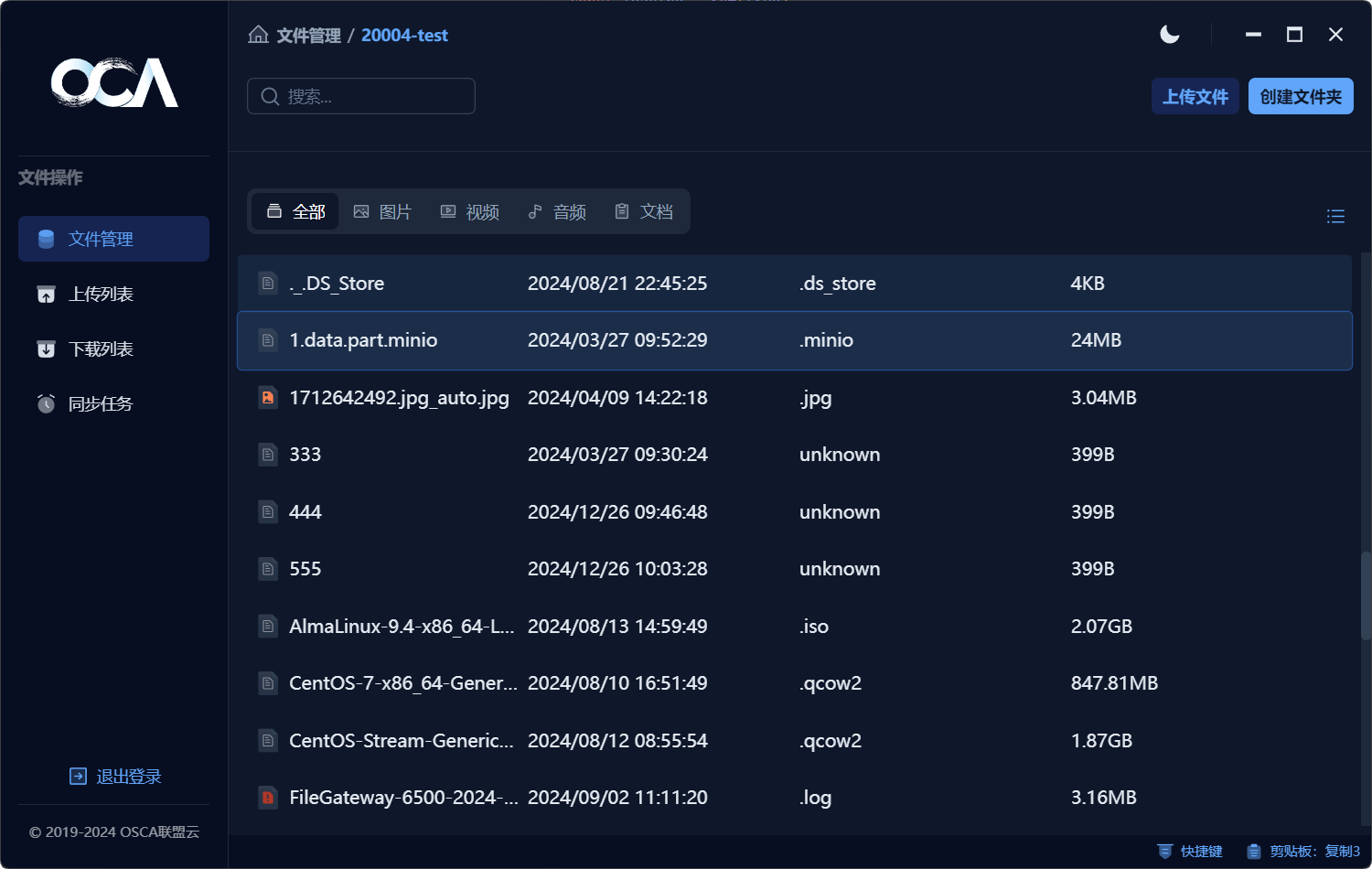The image size is (1372, 869).
Task: Click the vertical scrollbar of file list
Action: click(1366, 595)
